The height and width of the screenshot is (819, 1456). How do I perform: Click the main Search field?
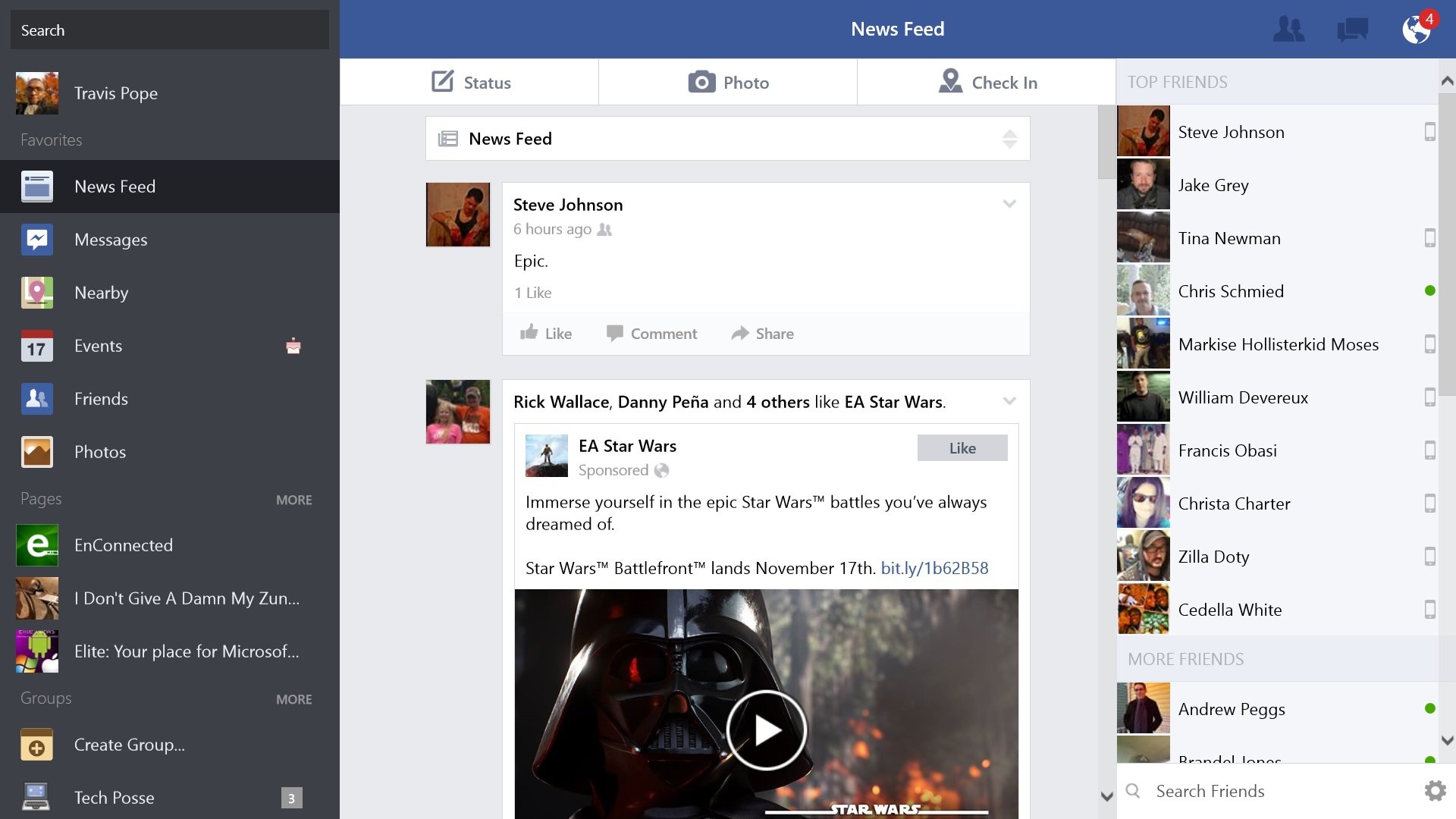[170, 30]
